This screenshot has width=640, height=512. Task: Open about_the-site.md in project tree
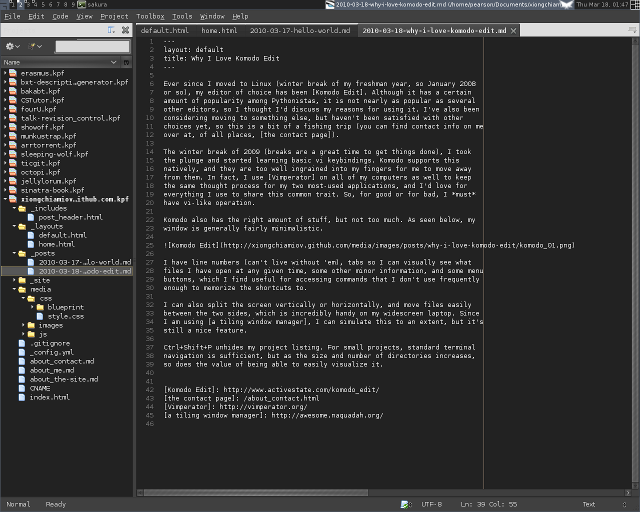(x=64, y=379)
